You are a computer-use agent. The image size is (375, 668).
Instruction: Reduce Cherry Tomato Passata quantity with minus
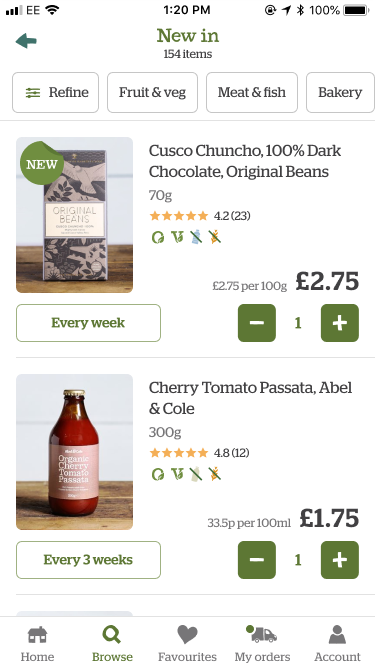point(257,560)
